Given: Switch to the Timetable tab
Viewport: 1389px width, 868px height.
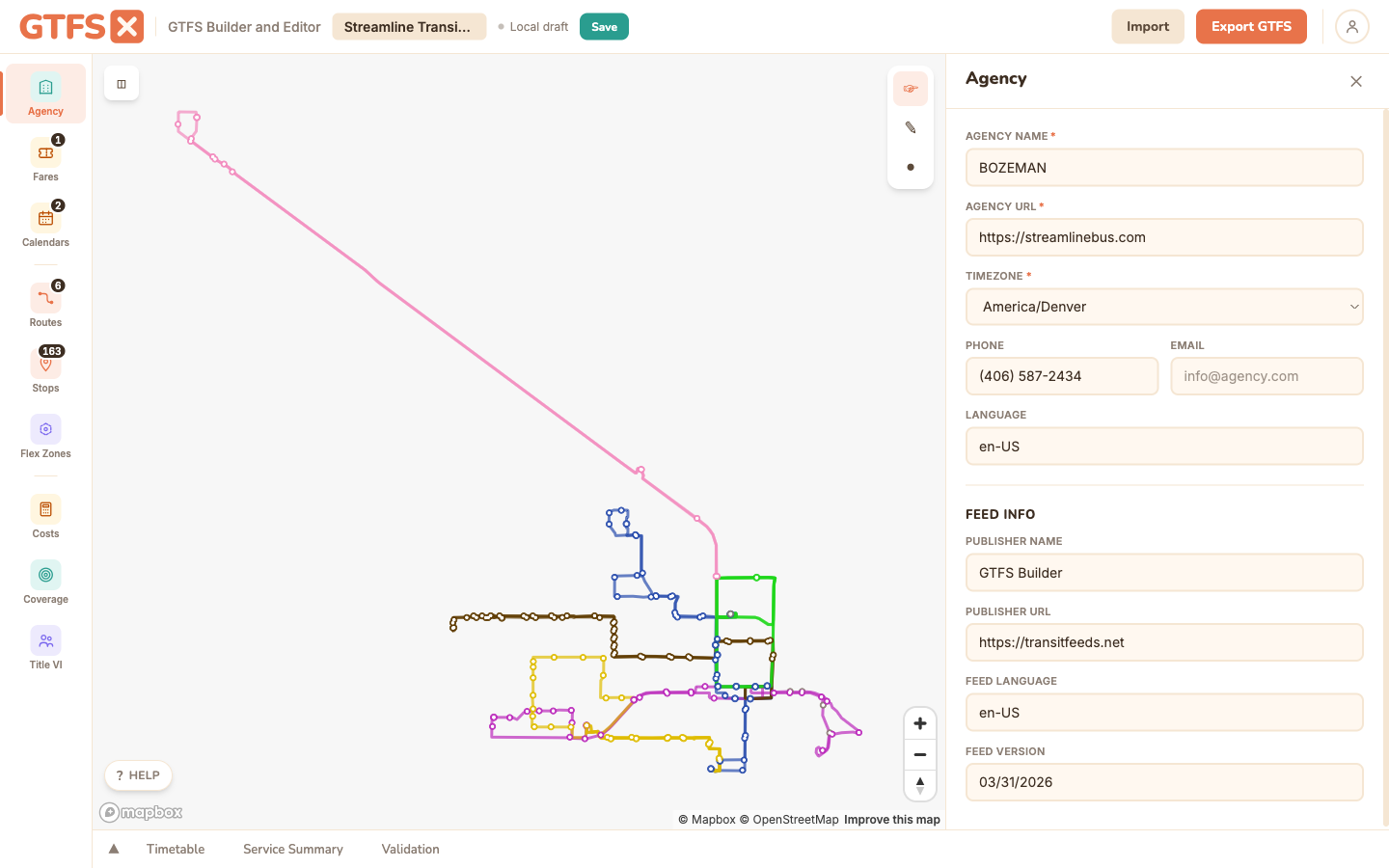Looking at the screenshot, I should [x=176, y=849].
